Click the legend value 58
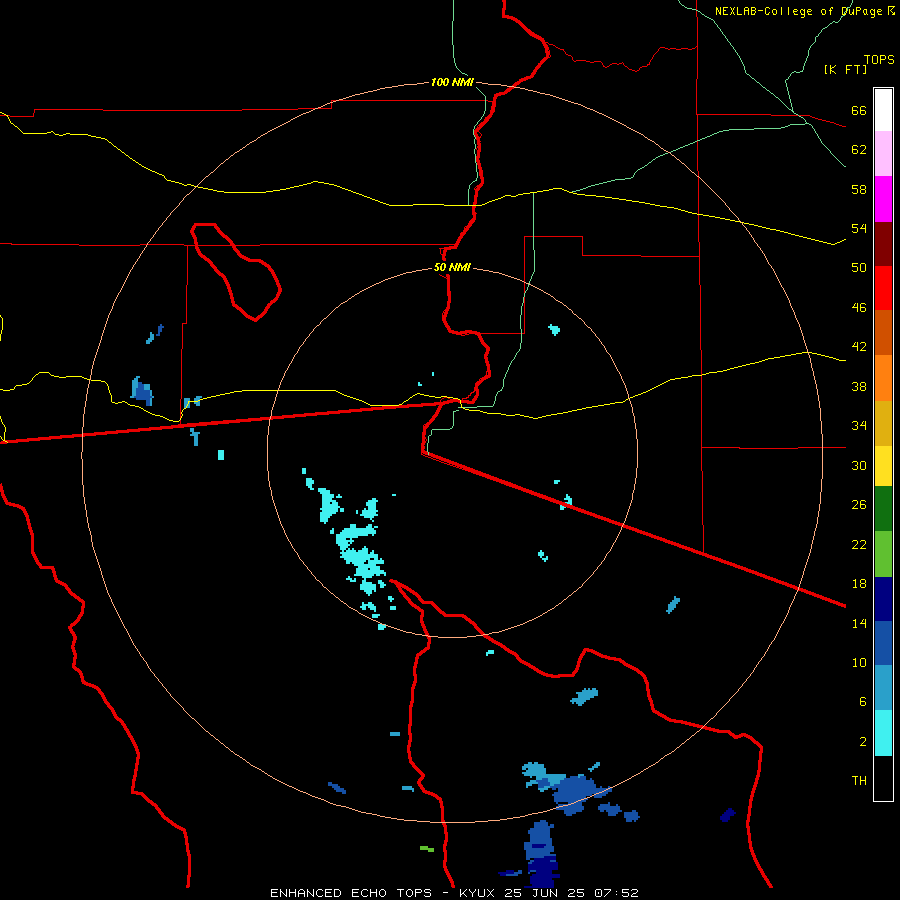The height and width of the screenshot is (900, 900). (859, 189)
